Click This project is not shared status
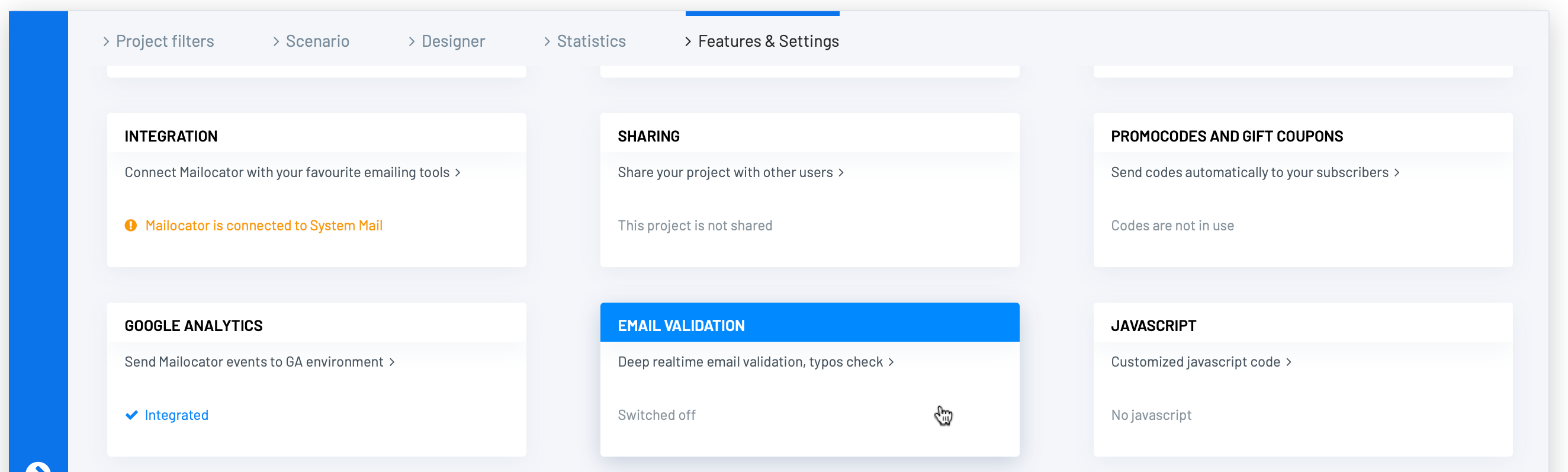 point(695,226)
